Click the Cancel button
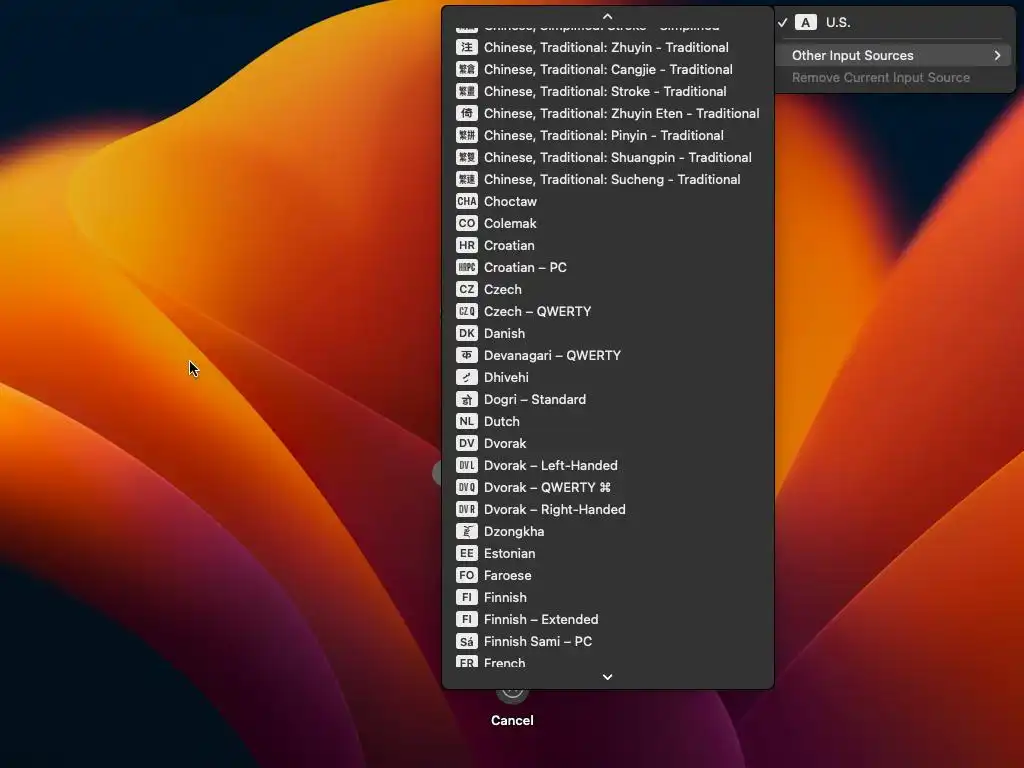Screen dimensions: 1024x768 (512, 720)
